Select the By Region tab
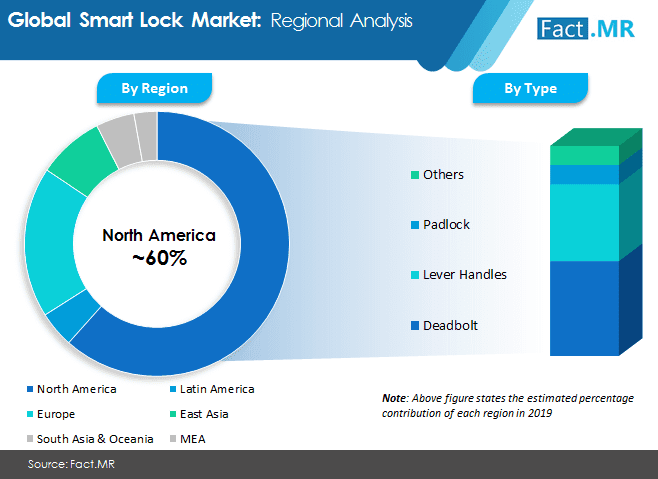 coord(154,88)
